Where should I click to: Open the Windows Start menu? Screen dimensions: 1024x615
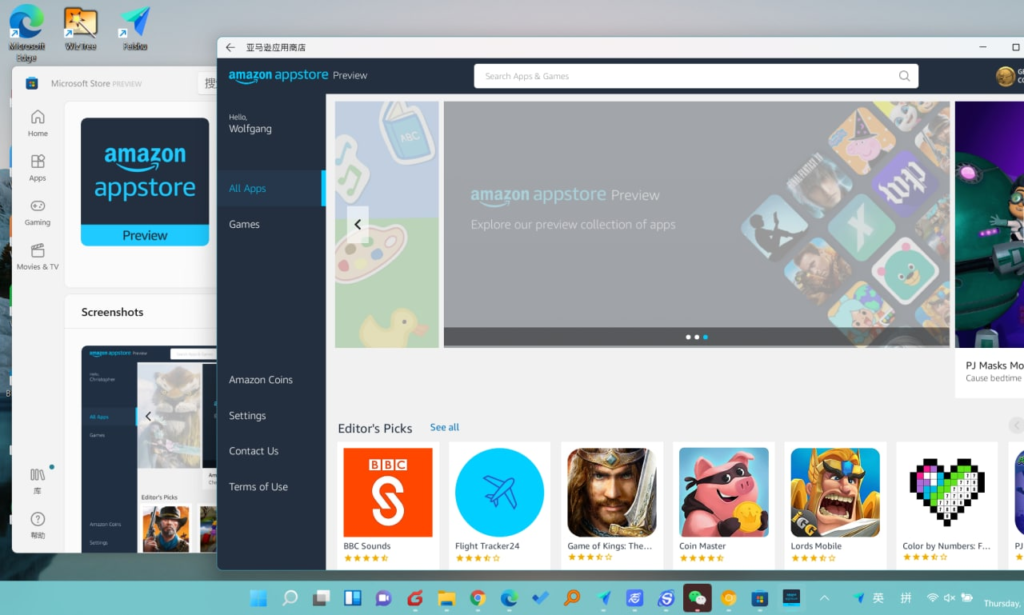click(259, 598)
